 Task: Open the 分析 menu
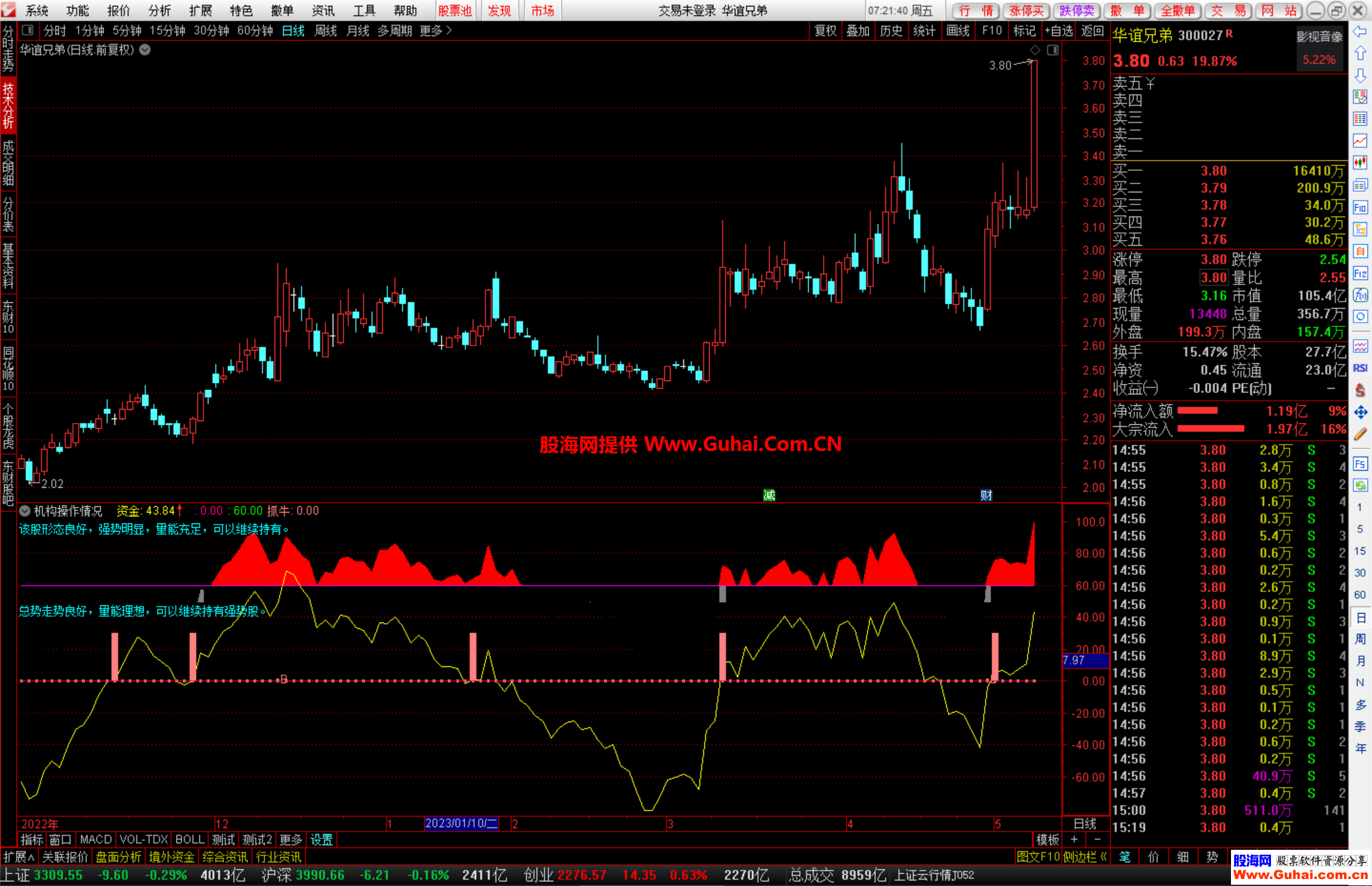point(159,11)
